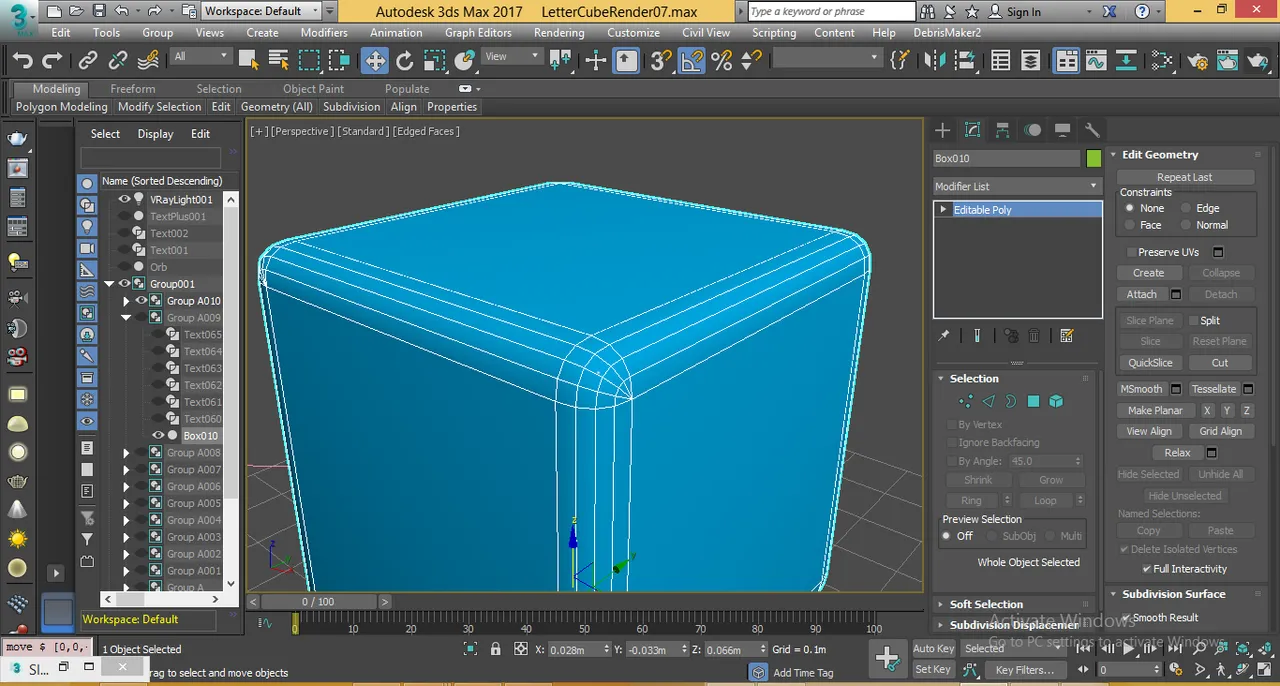Image resolution: width=1280 pixels, height=686 pixels.
Task: Click the Render Production teapot icon
Action: 1257,61
